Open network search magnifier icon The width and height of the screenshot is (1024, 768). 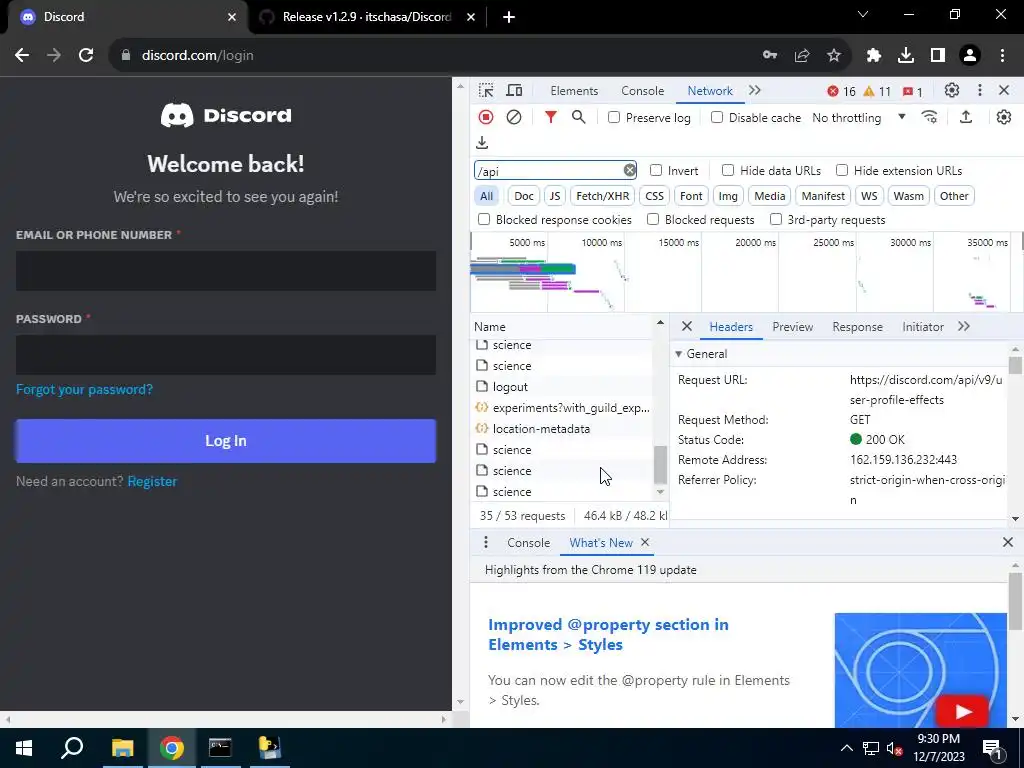pos(579,117)
